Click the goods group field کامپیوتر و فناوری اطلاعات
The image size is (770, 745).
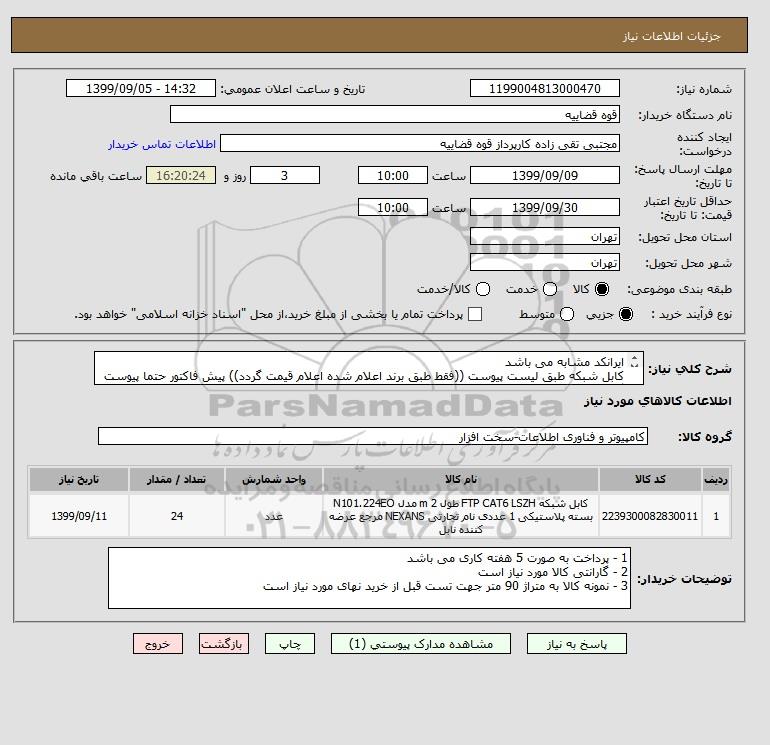373,436
